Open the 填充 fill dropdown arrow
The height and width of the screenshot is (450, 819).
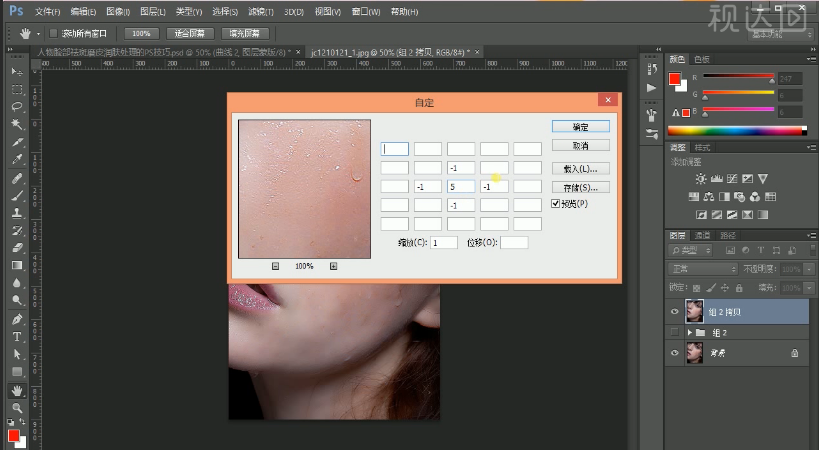(x=810, y=288)
